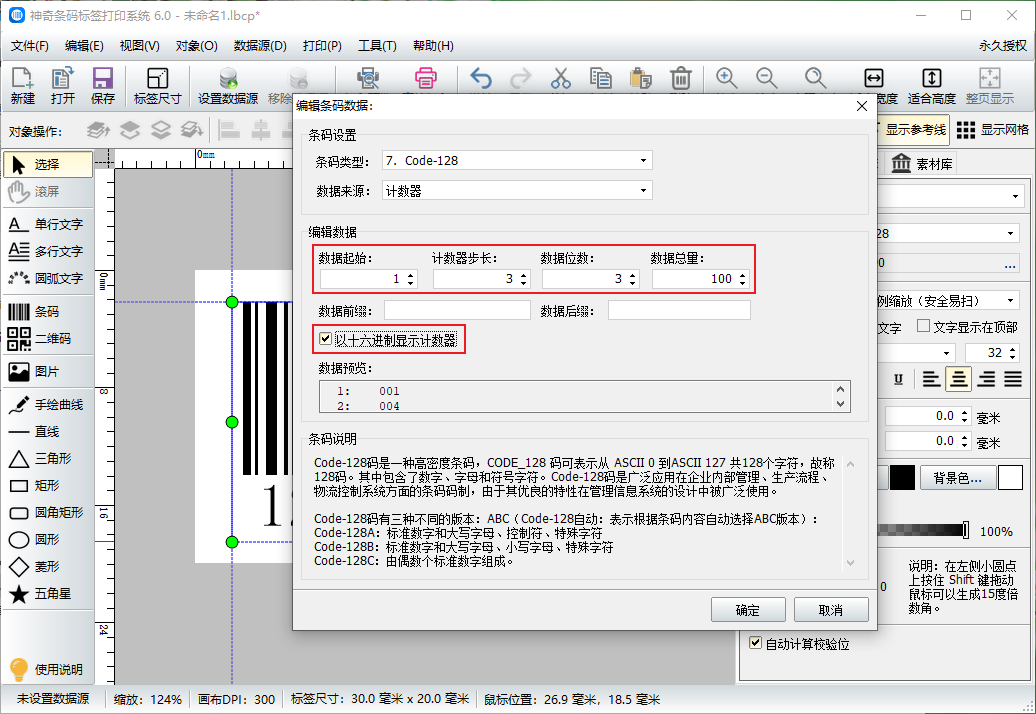Toggle the underline U formatting button

tap(898, 379)
